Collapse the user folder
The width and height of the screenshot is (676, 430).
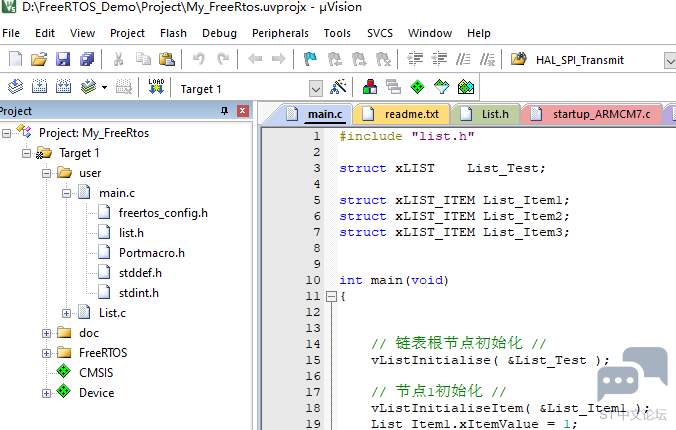tap(46, 173)
